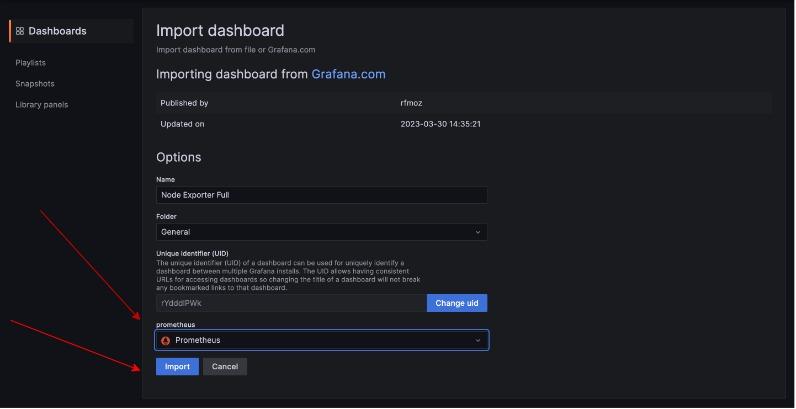Click the publisher name rfmoz
This screenshot has height=409, width=796.
(411, 103)
